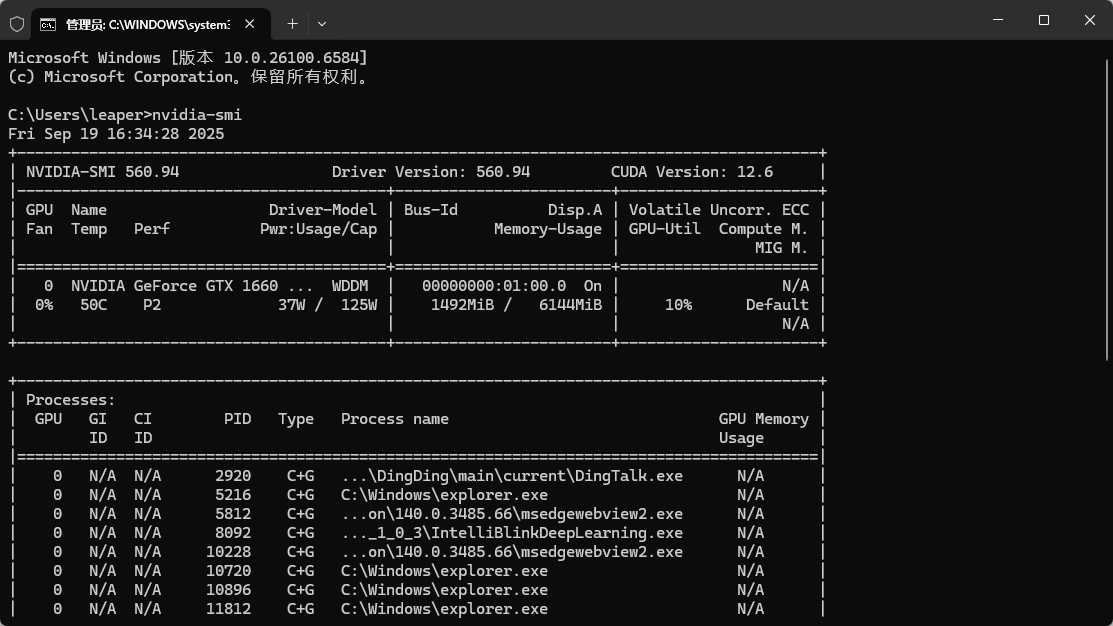The height and width of the screenshot is (626, 1113).
Task: Minimize the terminal window
Action: [998, 20]
